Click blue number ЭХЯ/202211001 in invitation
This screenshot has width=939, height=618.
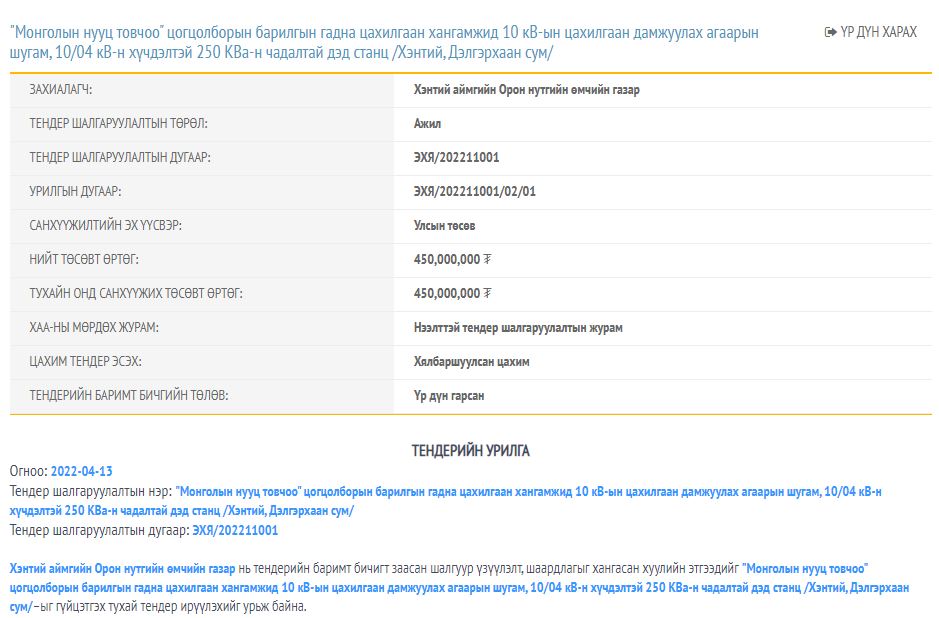tap(235, 531)
